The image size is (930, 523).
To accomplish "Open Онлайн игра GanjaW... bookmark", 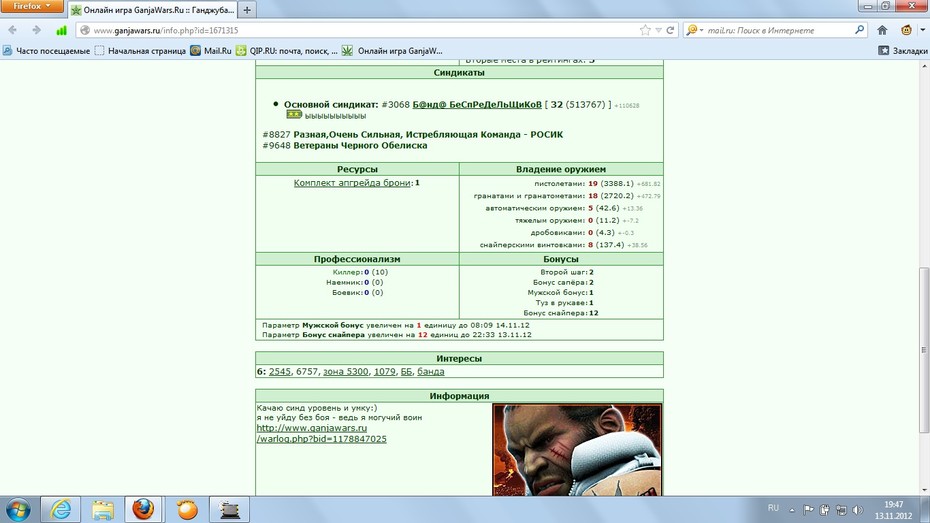I will click(x=393, y=51).
